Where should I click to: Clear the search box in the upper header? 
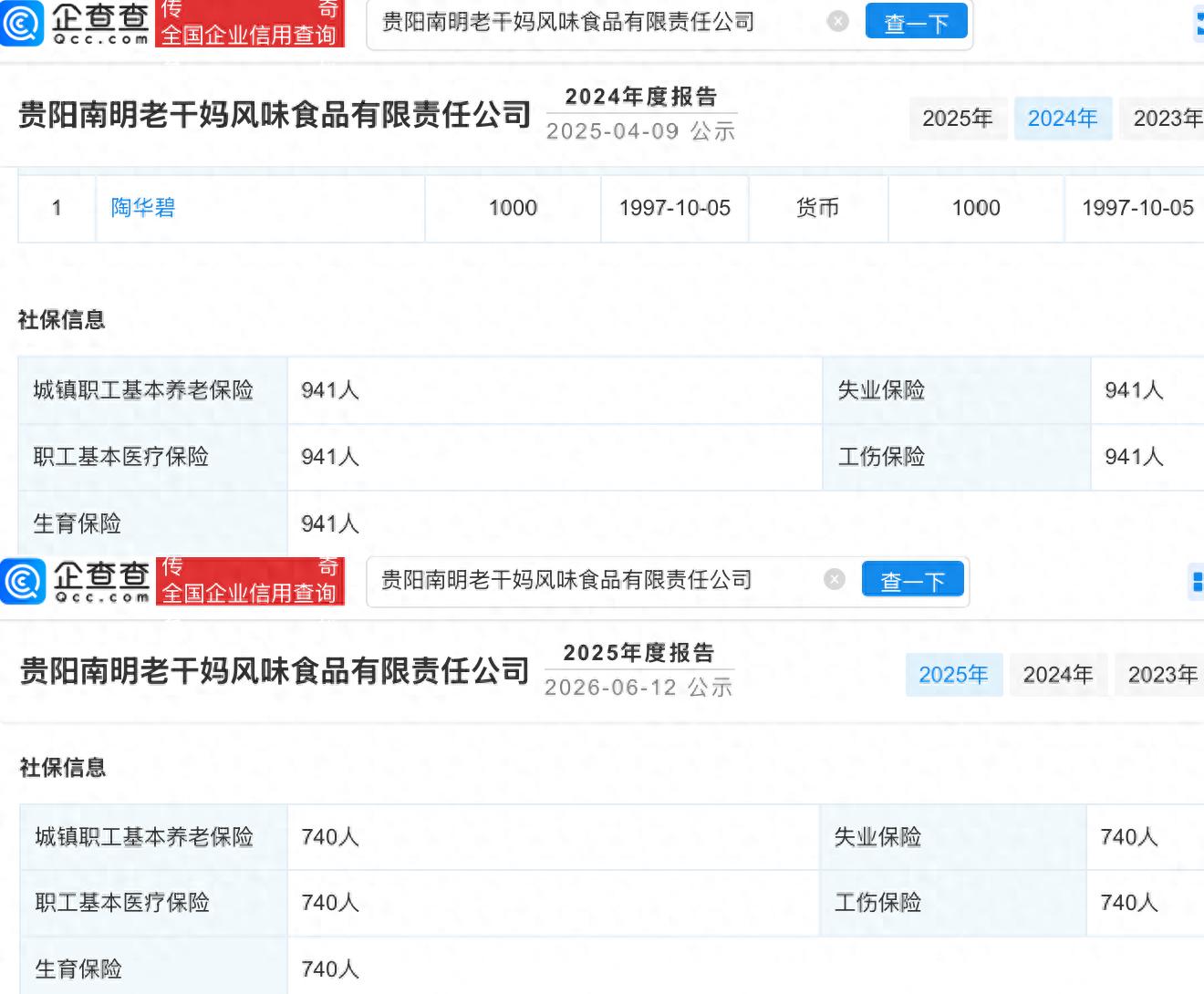[x=837, y=21]
